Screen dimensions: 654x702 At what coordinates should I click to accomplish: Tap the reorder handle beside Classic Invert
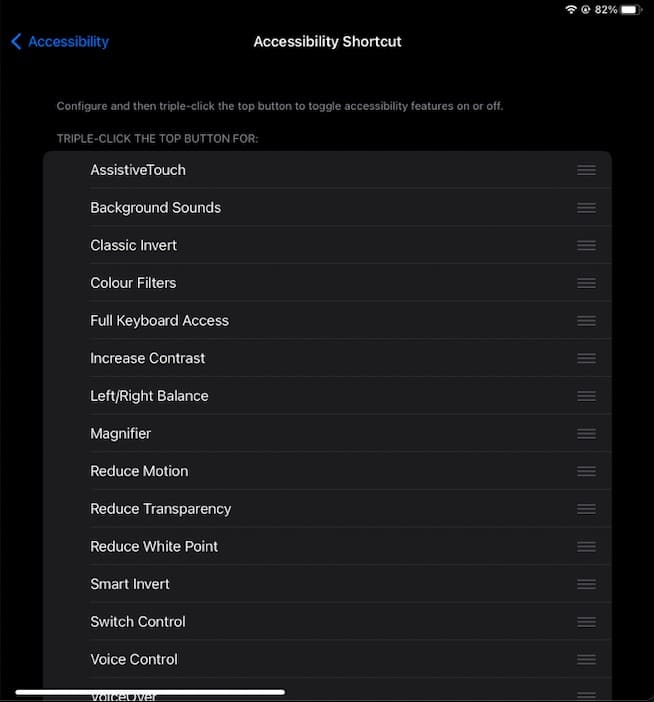click(x=586, y=245)
